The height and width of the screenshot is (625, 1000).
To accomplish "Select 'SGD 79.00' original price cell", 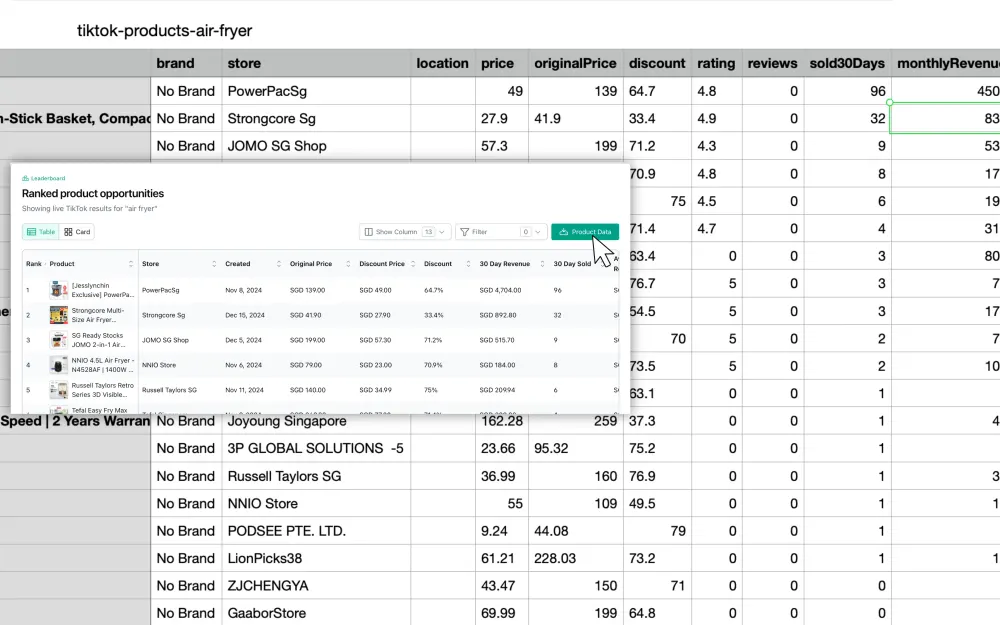I will pyautogui.click(x=305, y=365).
